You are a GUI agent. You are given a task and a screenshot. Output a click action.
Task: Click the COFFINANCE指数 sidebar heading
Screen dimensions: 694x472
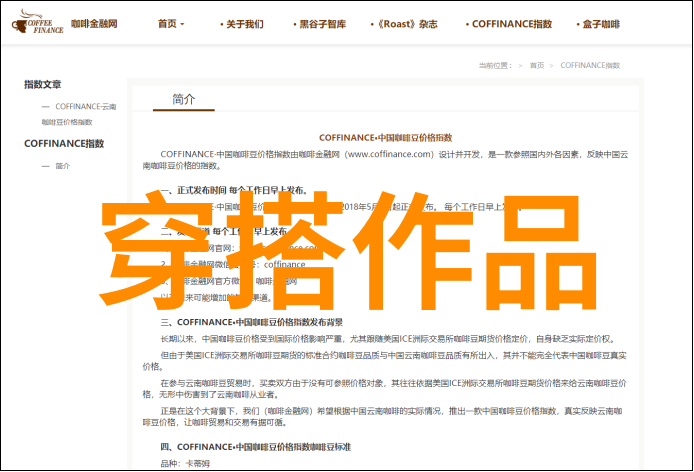[x=64, y=143]
